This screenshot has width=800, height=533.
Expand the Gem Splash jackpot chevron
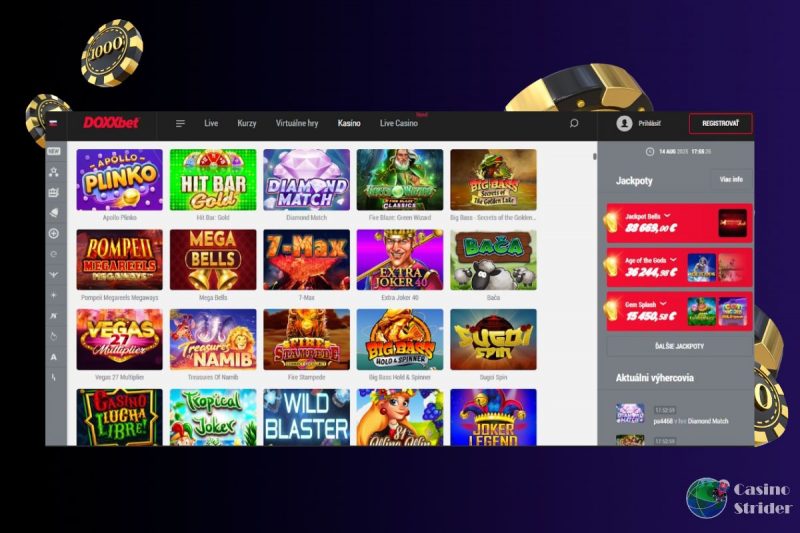click(663, 303)
